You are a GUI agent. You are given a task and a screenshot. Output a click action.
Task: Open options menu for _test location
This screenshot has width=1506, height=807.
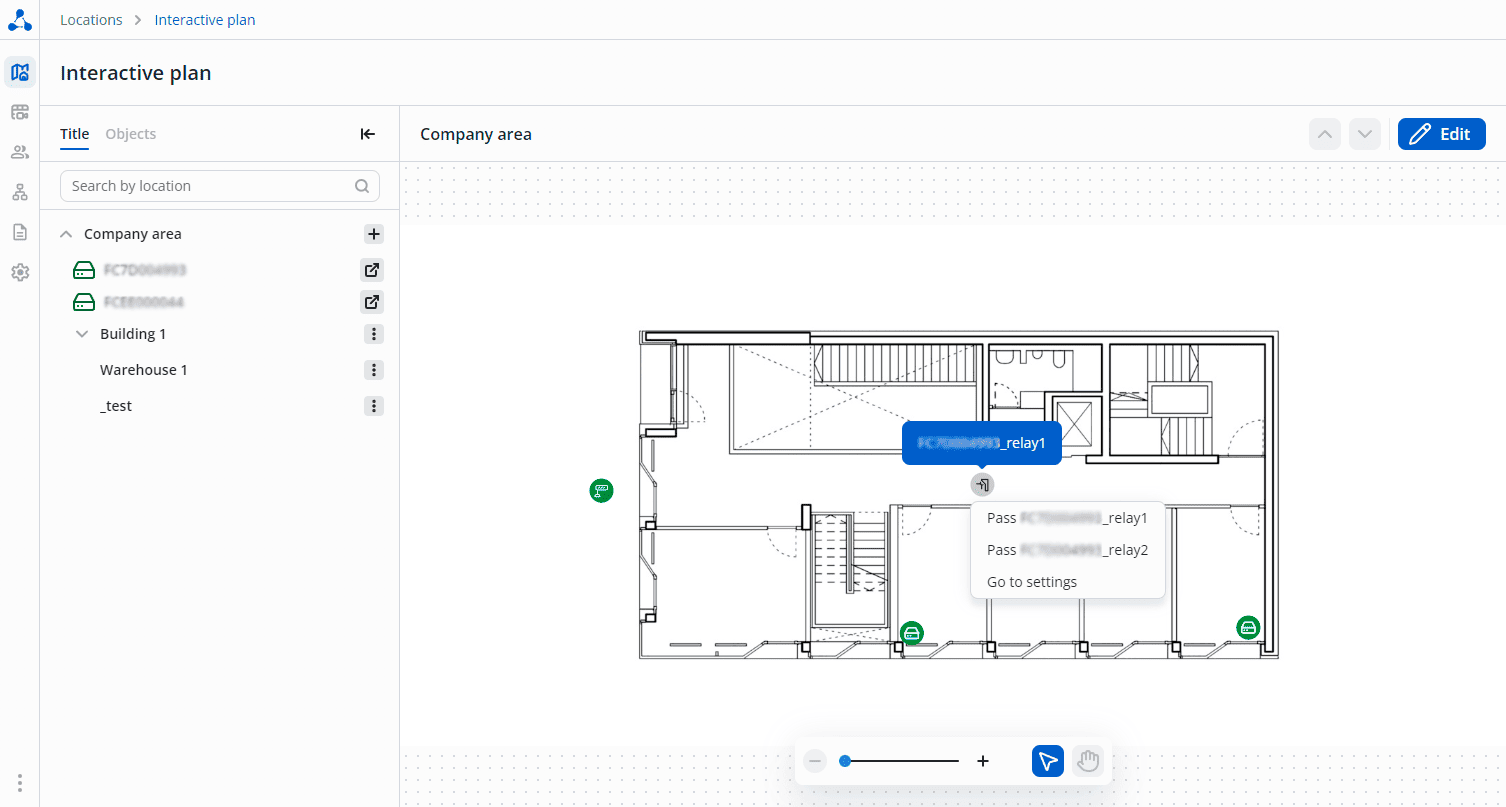374,406
